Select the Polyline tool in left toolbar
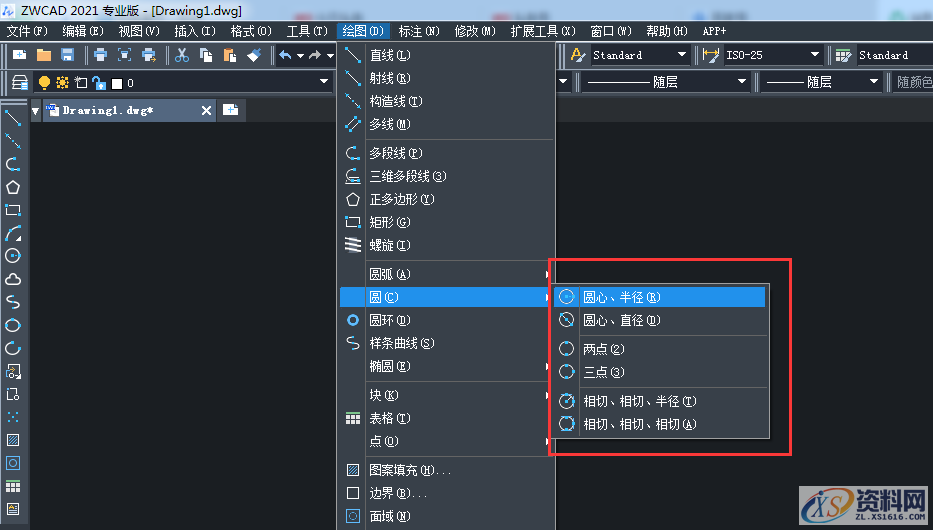Screen dimensions: 933x530 tap(13, 164)
